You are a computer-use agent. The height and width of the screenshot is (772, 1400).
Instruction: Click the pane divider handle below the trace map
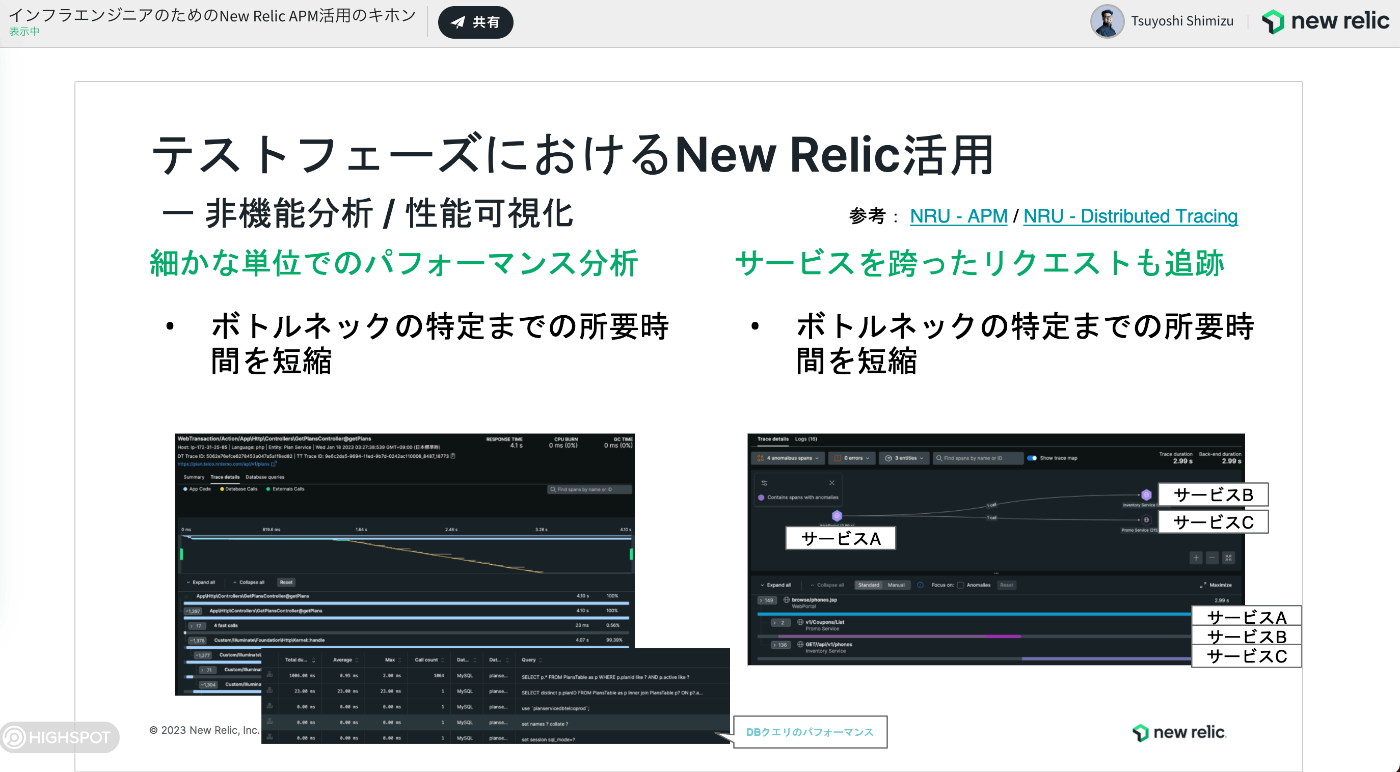(996, 573)
